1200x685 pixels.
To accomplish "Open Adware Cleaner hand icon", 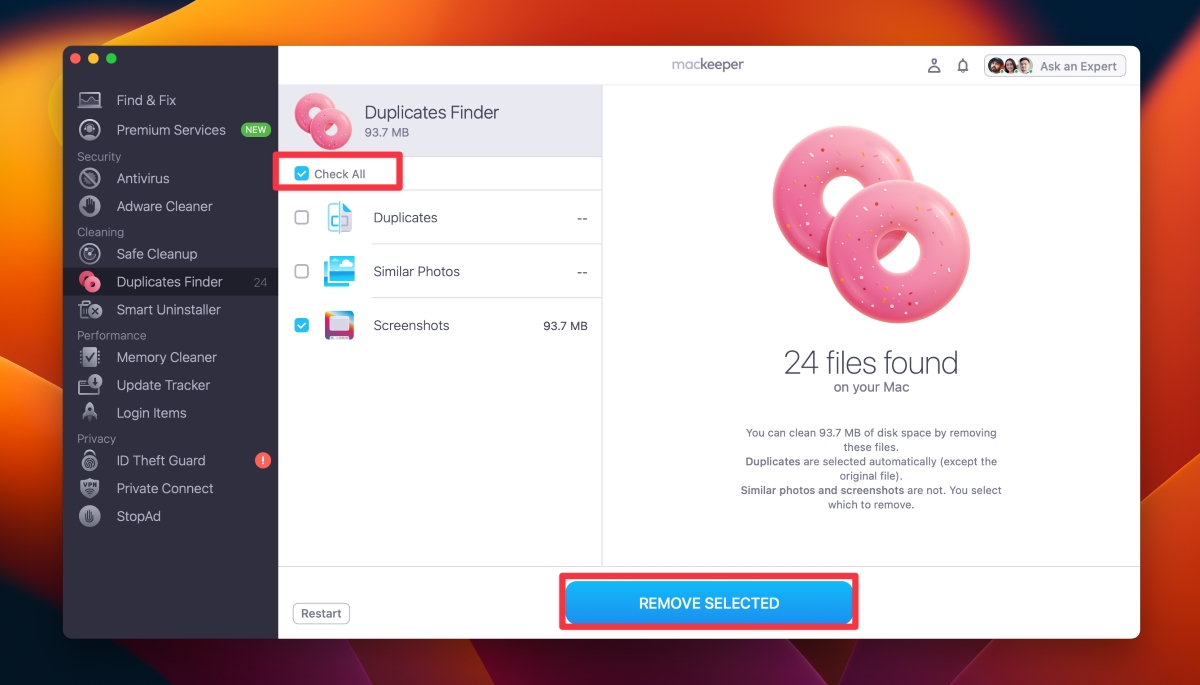I will pyautogui.click(x=90, y=206).
